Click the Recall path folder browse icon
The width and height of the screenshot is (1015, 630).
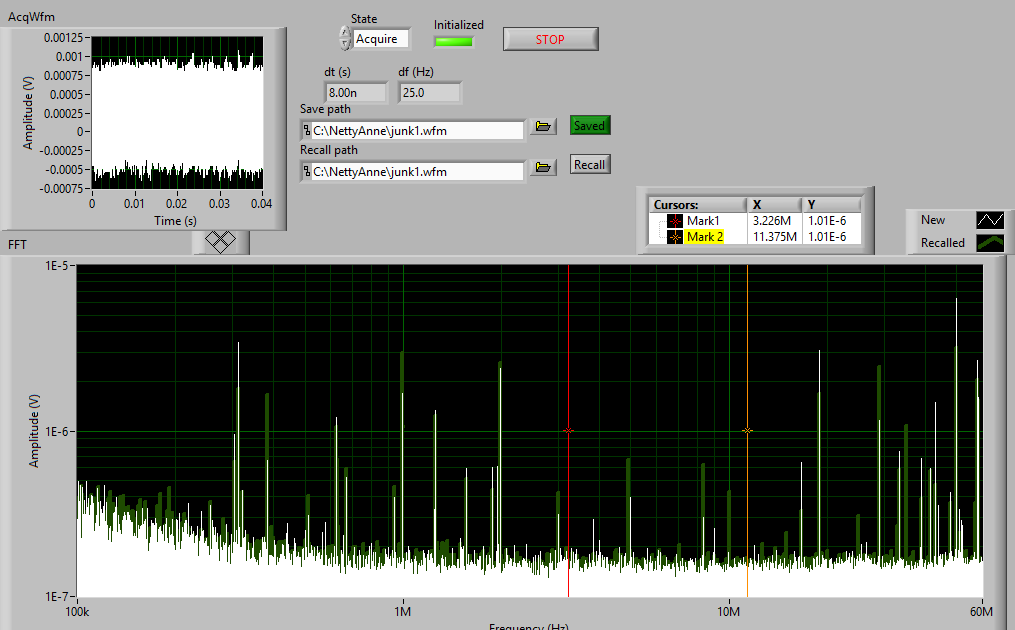tap(543, 168)
